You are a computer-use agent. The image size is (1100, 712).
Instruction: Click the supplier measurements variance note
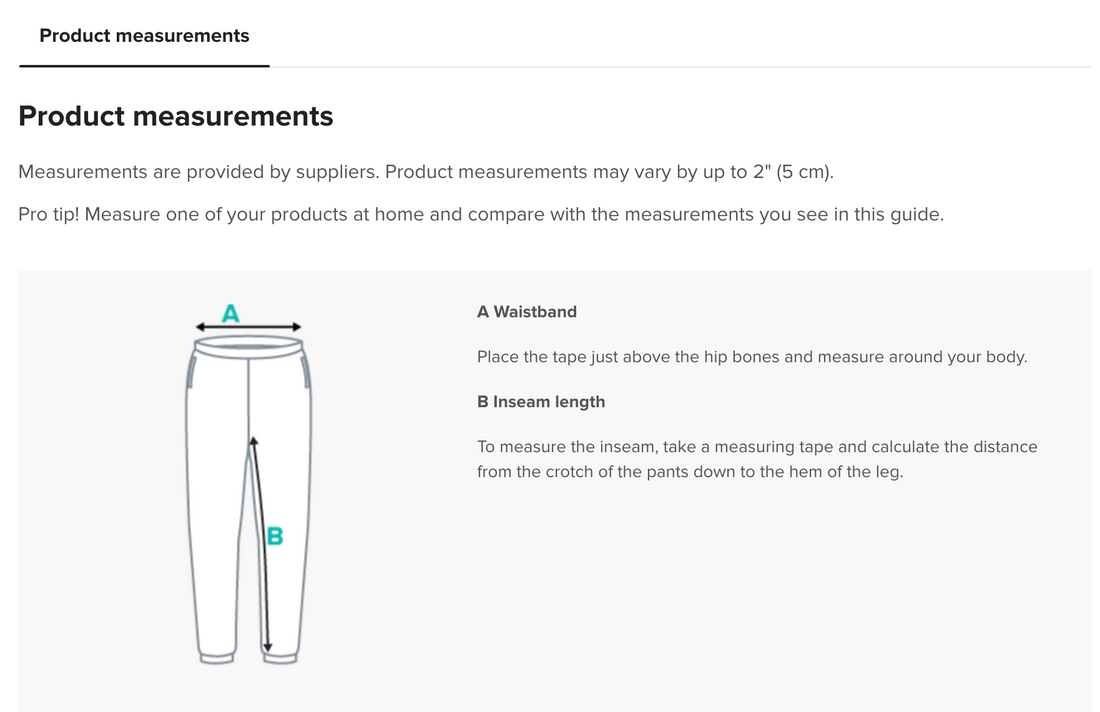click(x=426, y=172)
